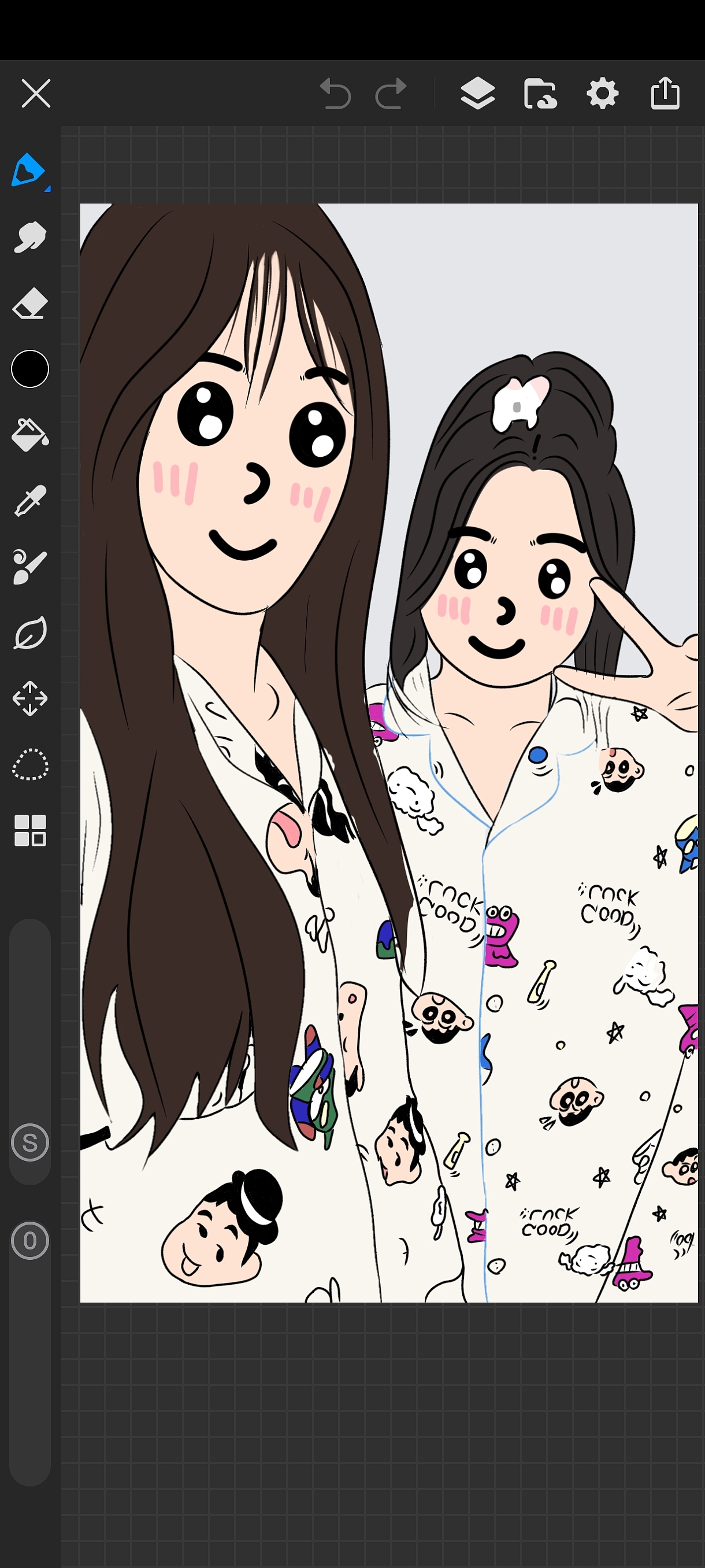The height and width of the screenshot is (1568, 705).
Task: Open canvas settings gear
Action: 602,94
